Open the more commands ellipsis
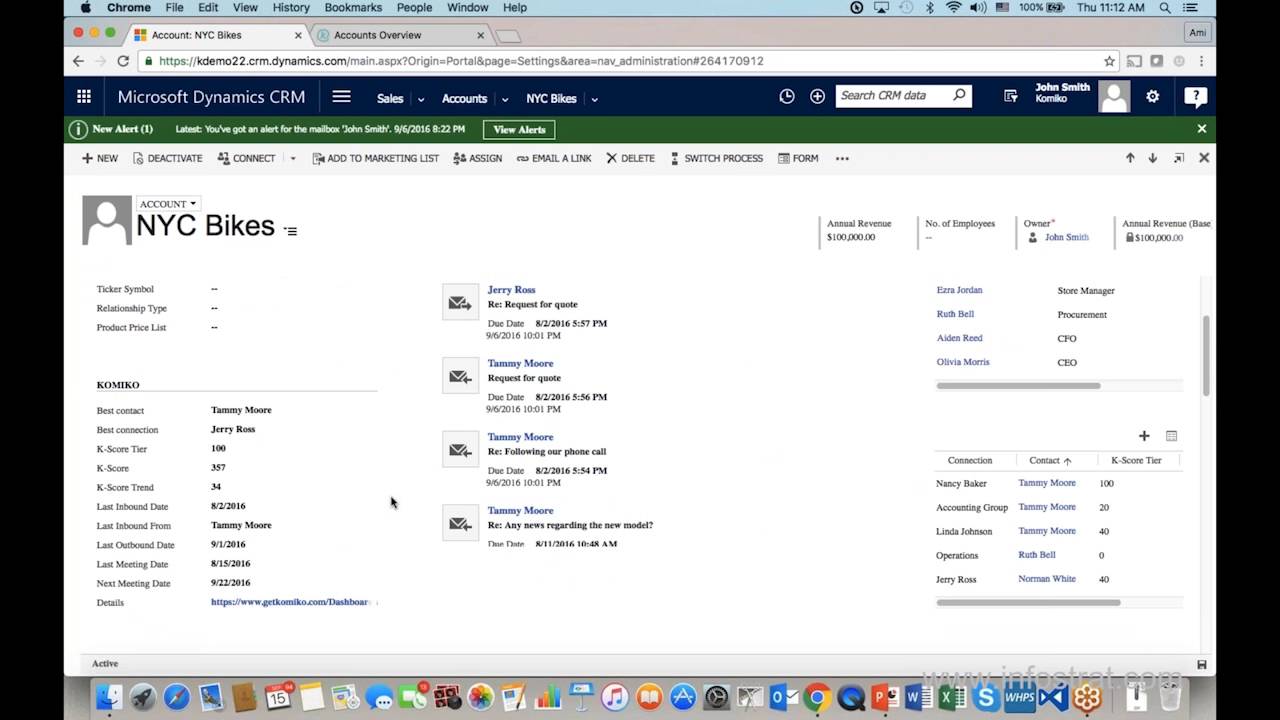Screen dimensions: 1280x720 coord(842,158)
